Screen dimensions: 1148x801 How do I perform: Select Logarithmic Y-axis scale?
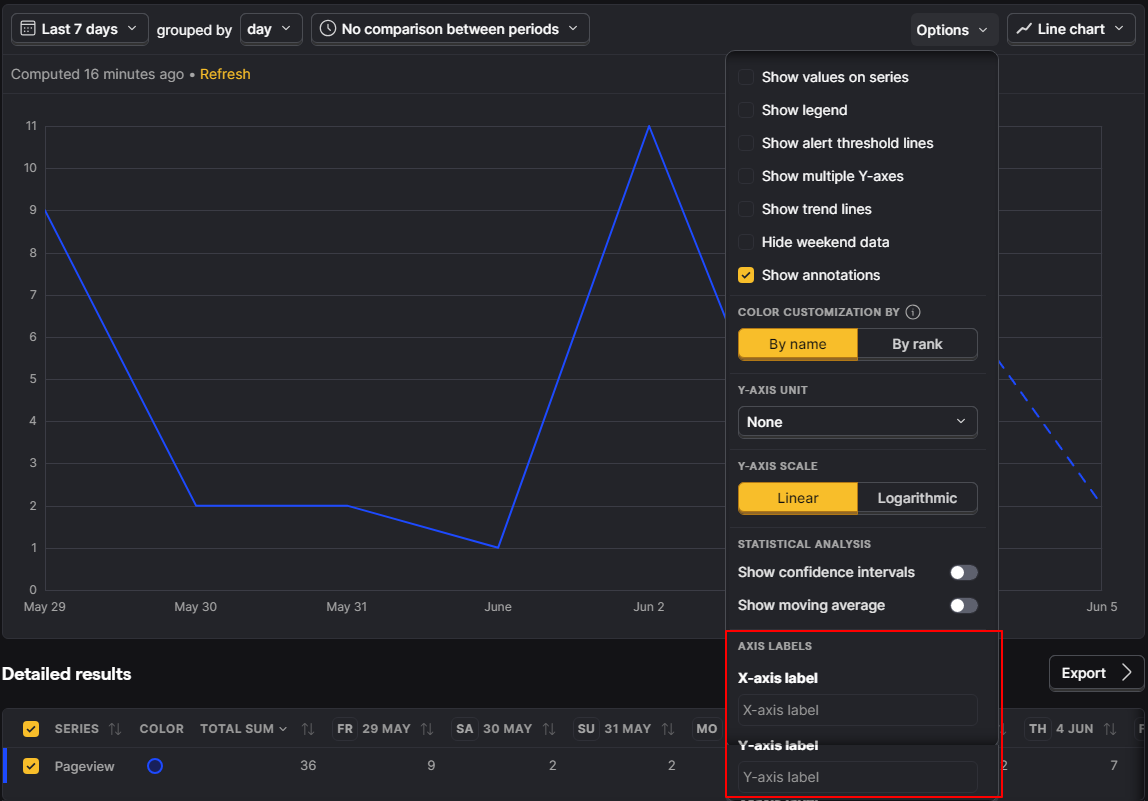click(917, 498)
